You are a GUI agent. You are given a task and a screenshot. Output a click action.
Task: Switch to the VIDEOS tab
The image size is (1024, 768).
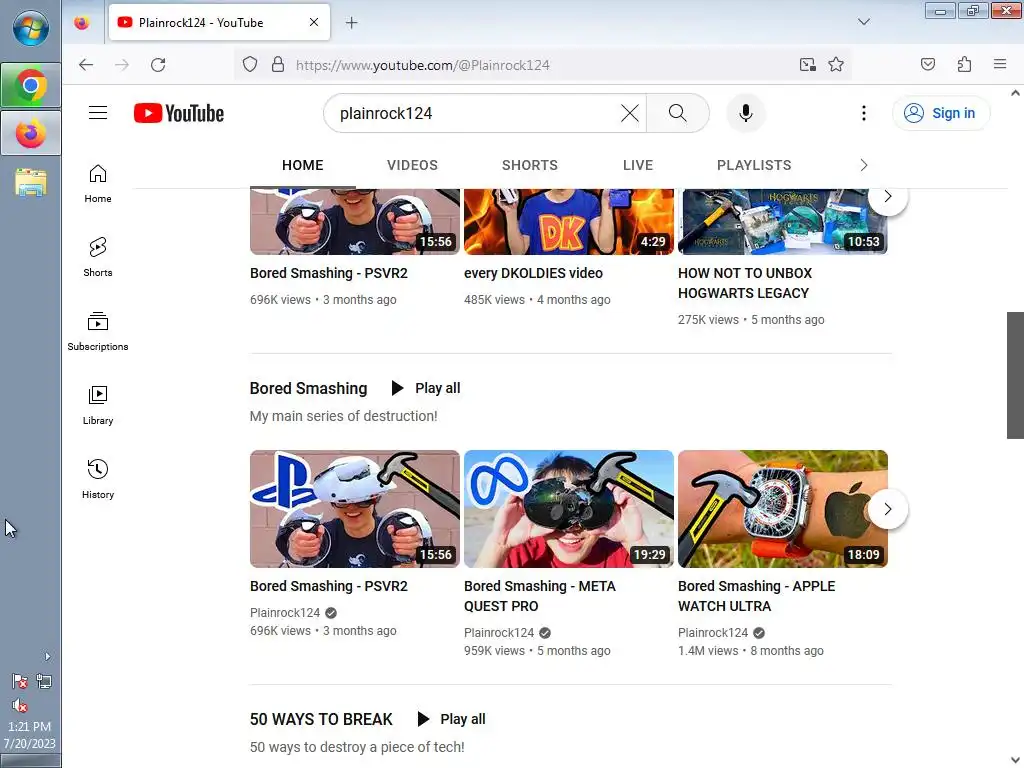point(412,165)
